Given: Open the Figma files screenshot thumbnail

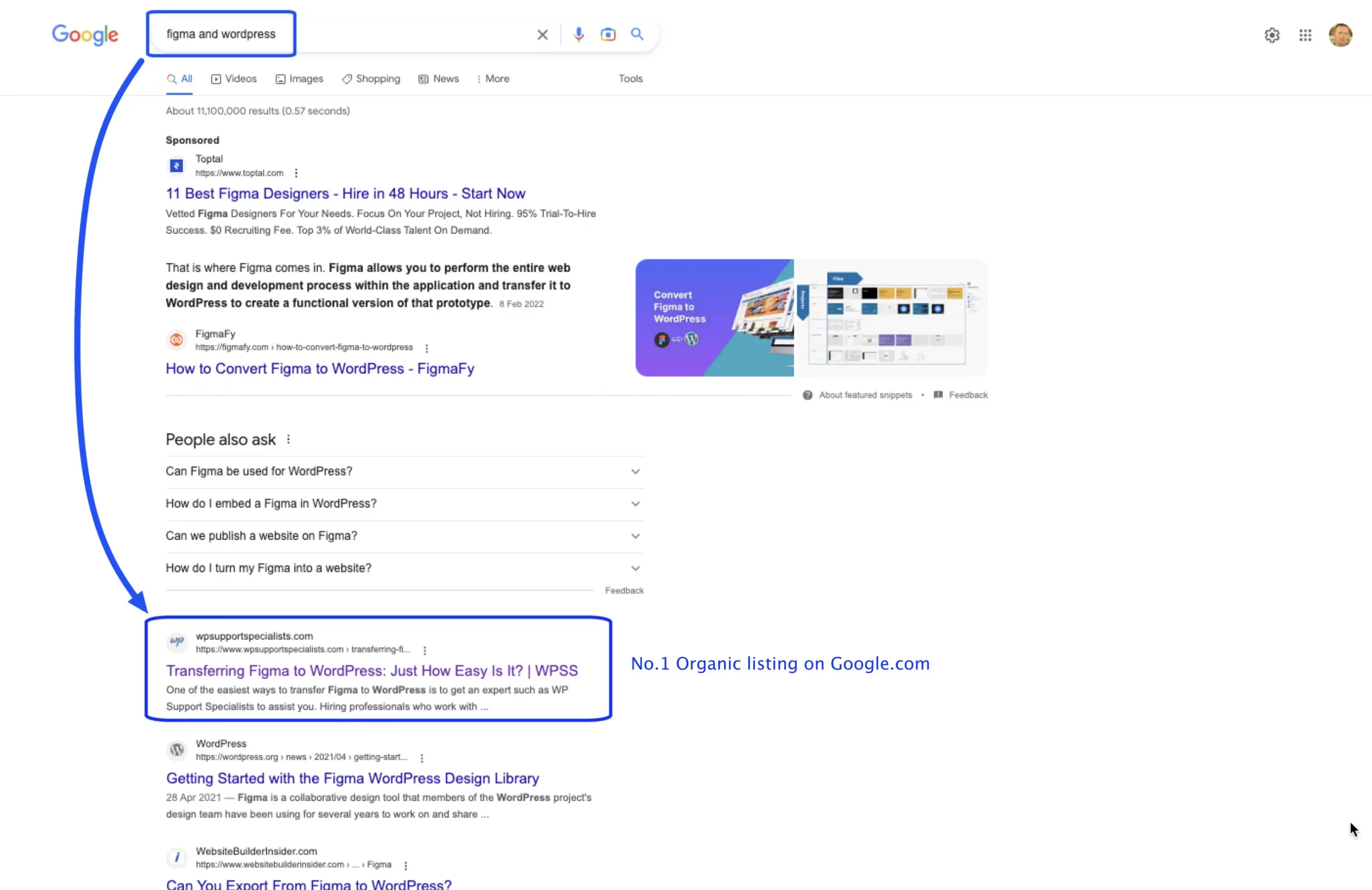Looking at the screenshot, I should click(891, 318).
